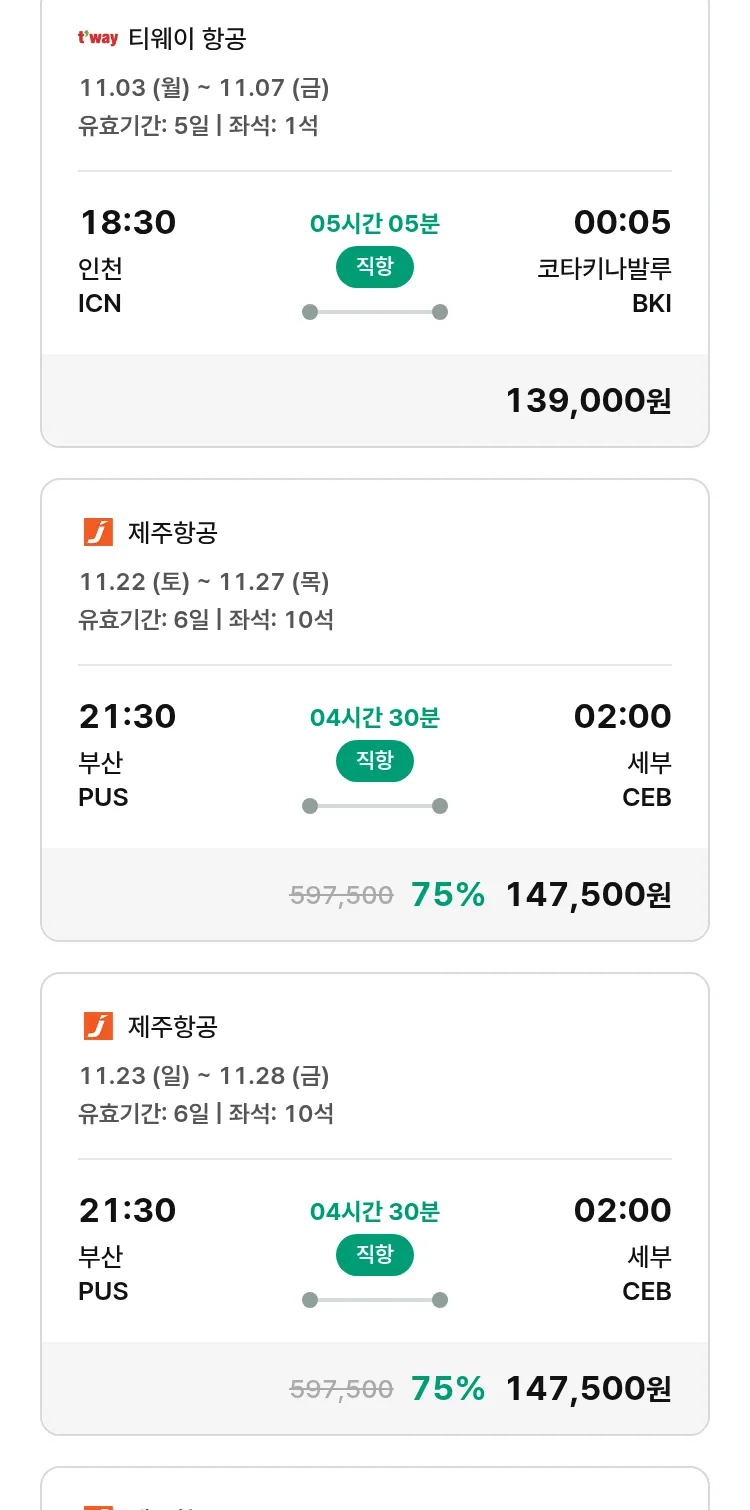This screenshot has height=1510, width=750.
Task: Click Jeju Air logo on 11.22 flight
Action: coord(98,532)
